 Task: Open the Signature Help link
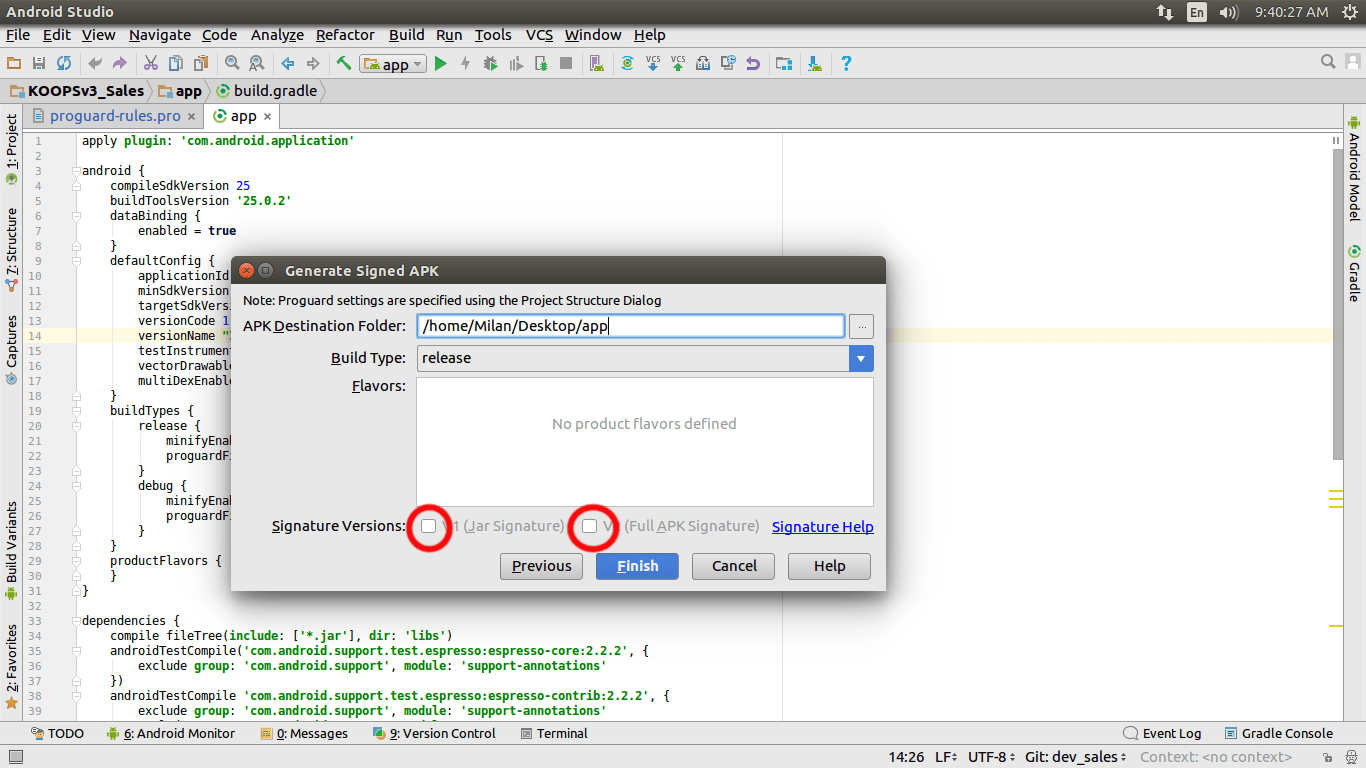click(x=822, y=526)
